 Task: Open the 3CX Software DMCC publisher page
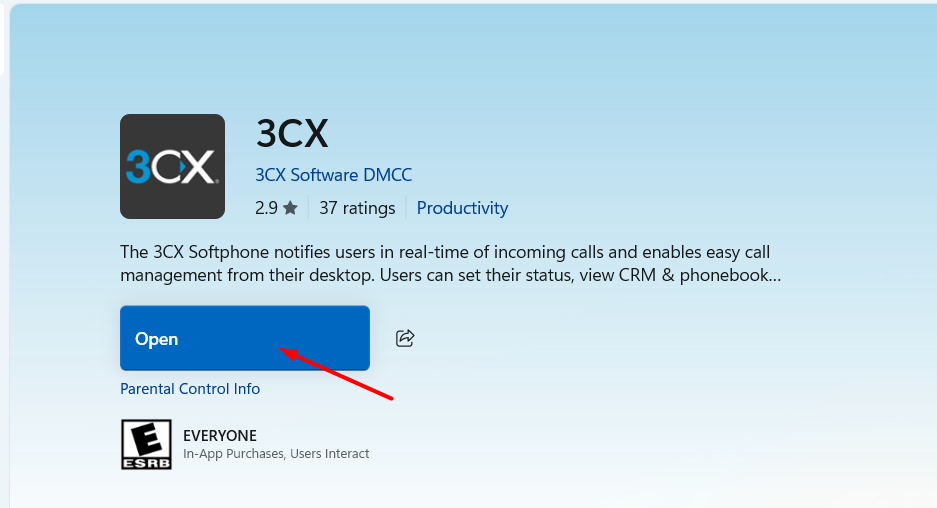(333, 174)
